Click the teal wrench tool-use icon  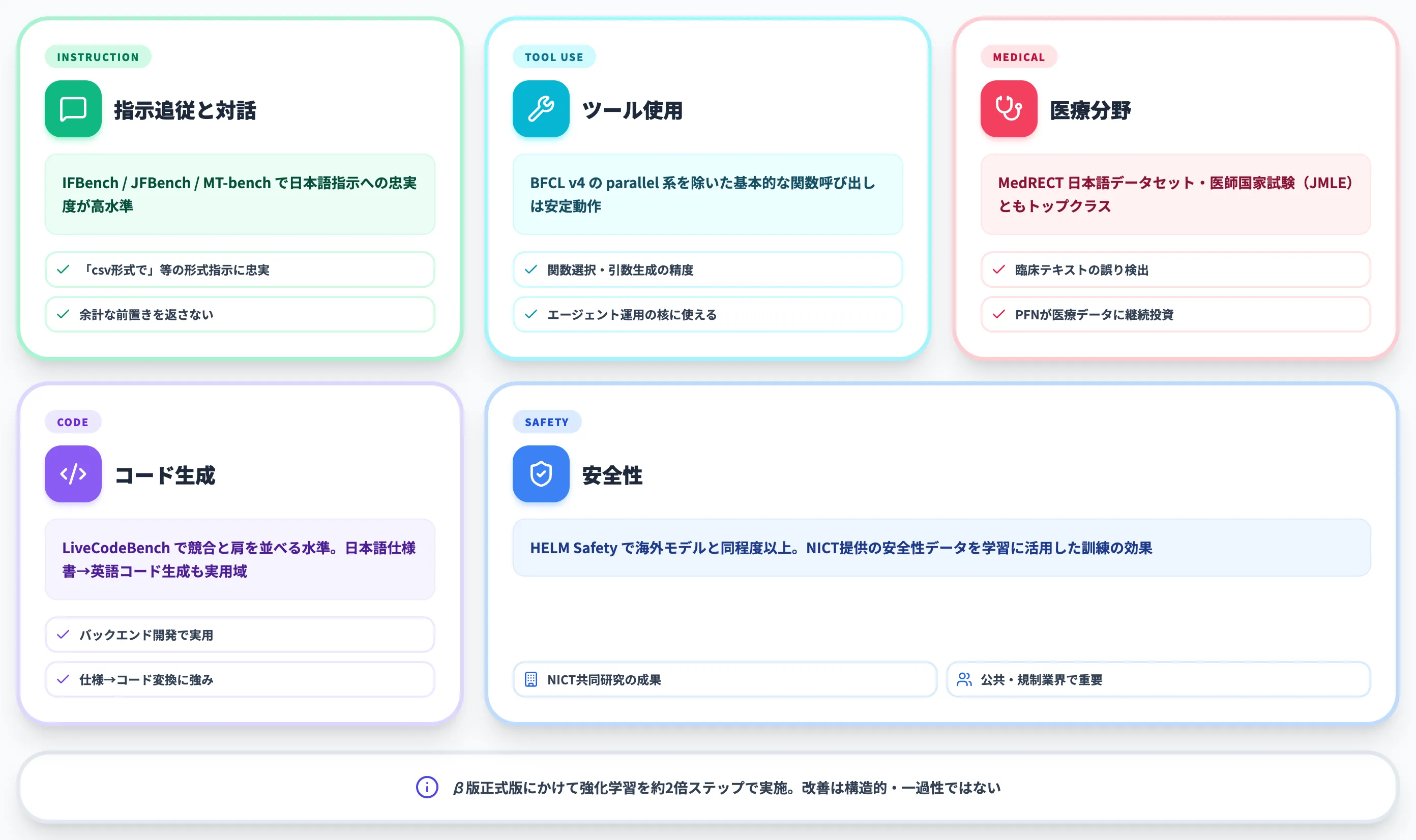[x=541, y=109]
